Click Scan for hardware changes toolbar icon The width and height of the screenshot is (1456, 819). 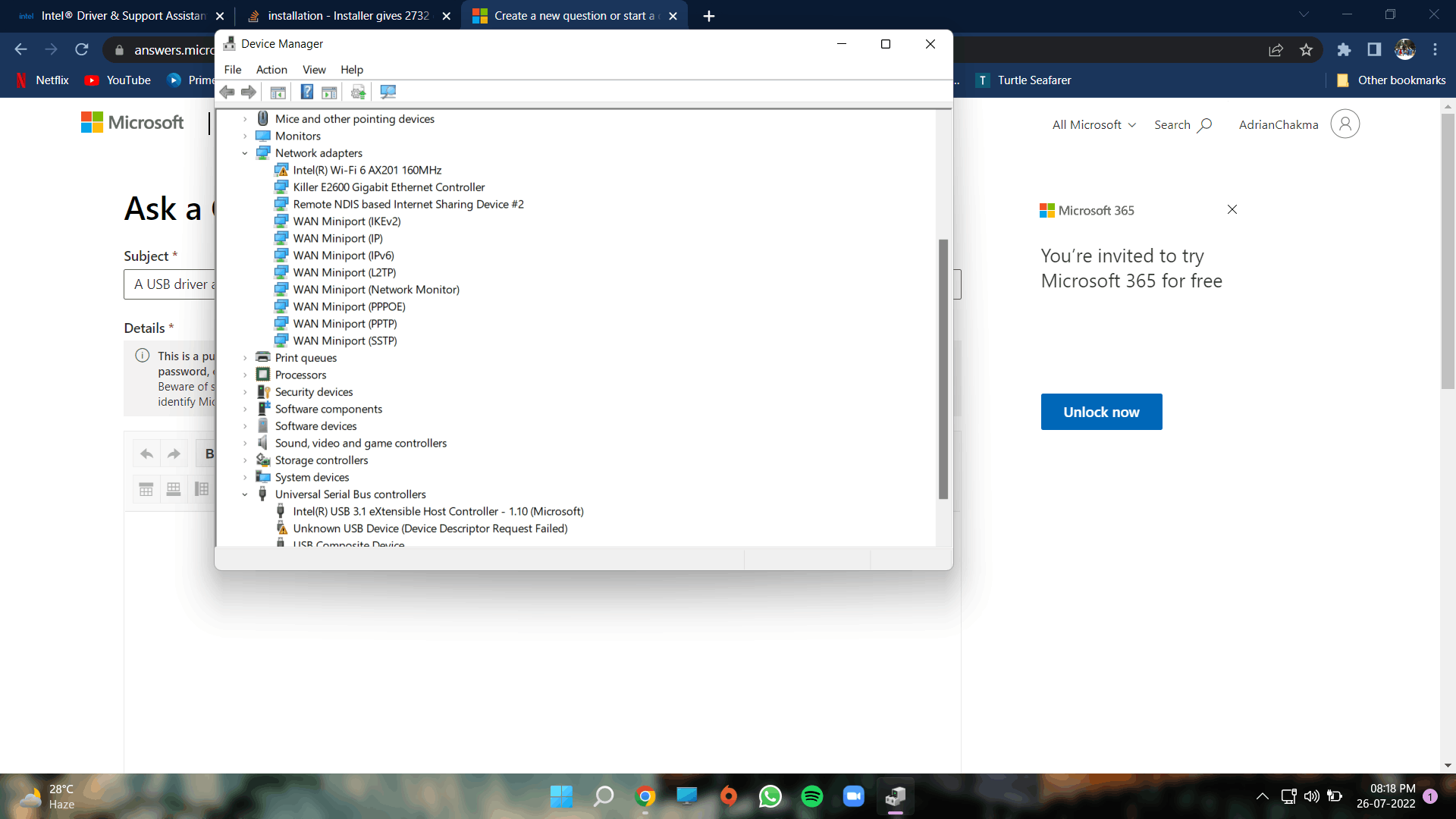(388, 92)
